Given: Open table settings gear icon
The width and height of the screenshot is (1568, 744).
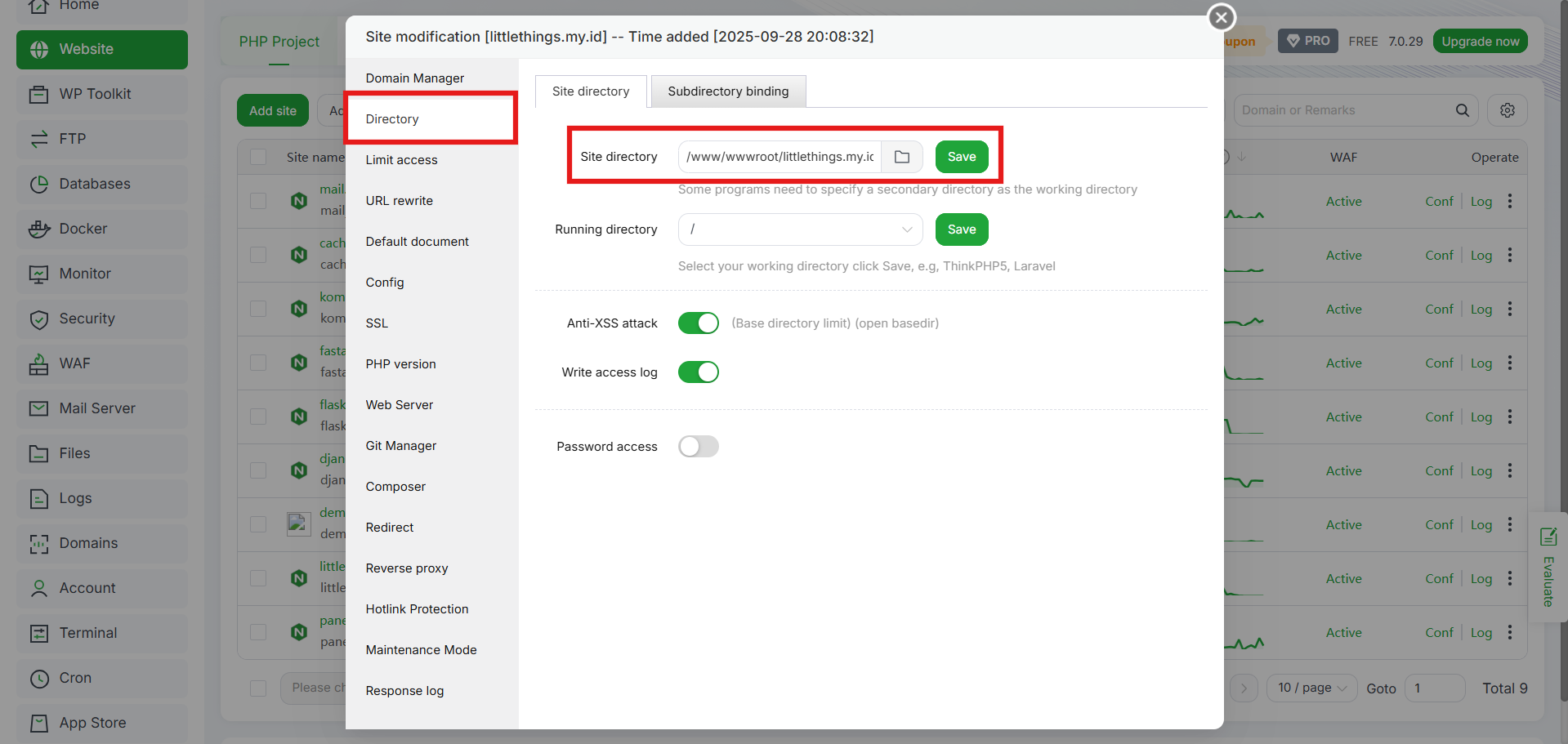Looking at the screenshot, I should click(1508, 110).
